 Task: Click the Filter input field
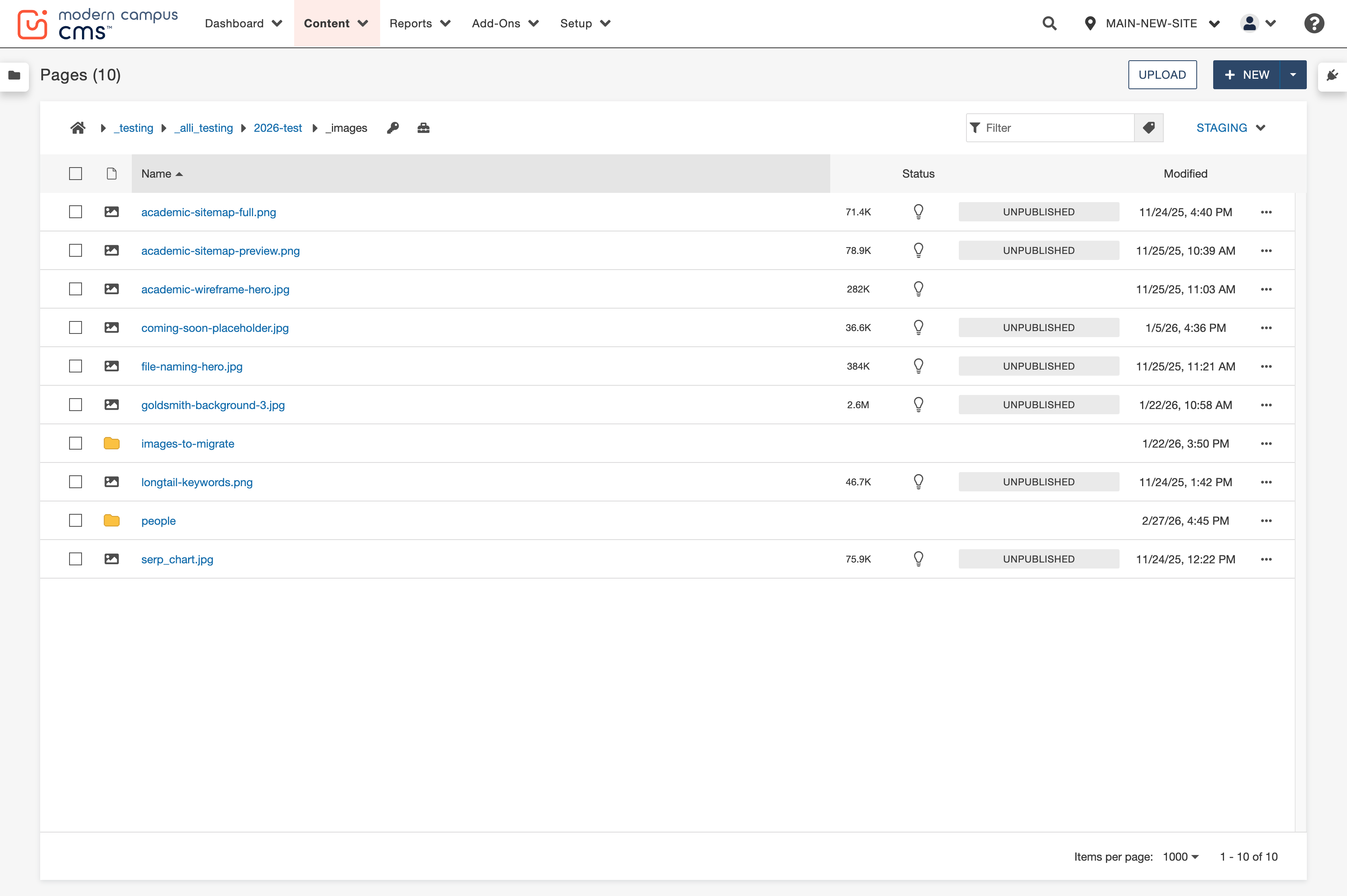(x=1050, y=127)
